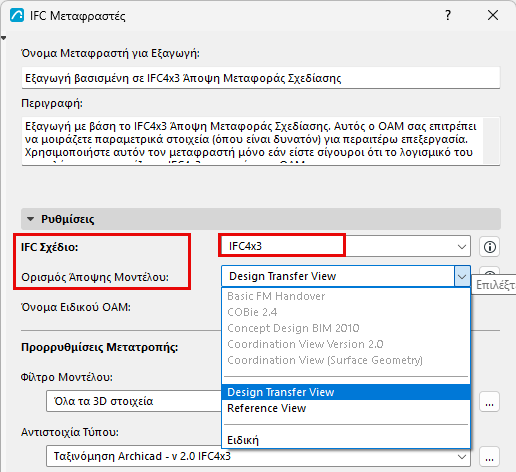Click the ellipsis button beside Φίλτρο Μοντέλου
This screenshot has width=516, height=472.
(489, 402)
